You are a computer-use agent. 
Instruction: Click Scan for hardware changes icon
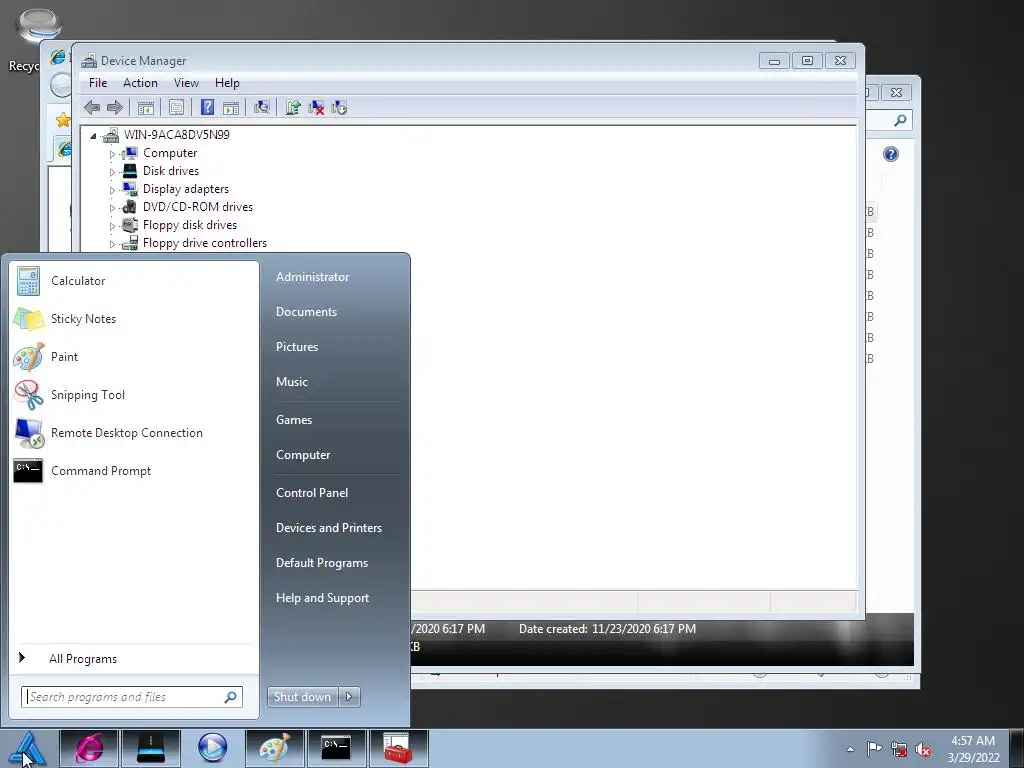[262, 108]
